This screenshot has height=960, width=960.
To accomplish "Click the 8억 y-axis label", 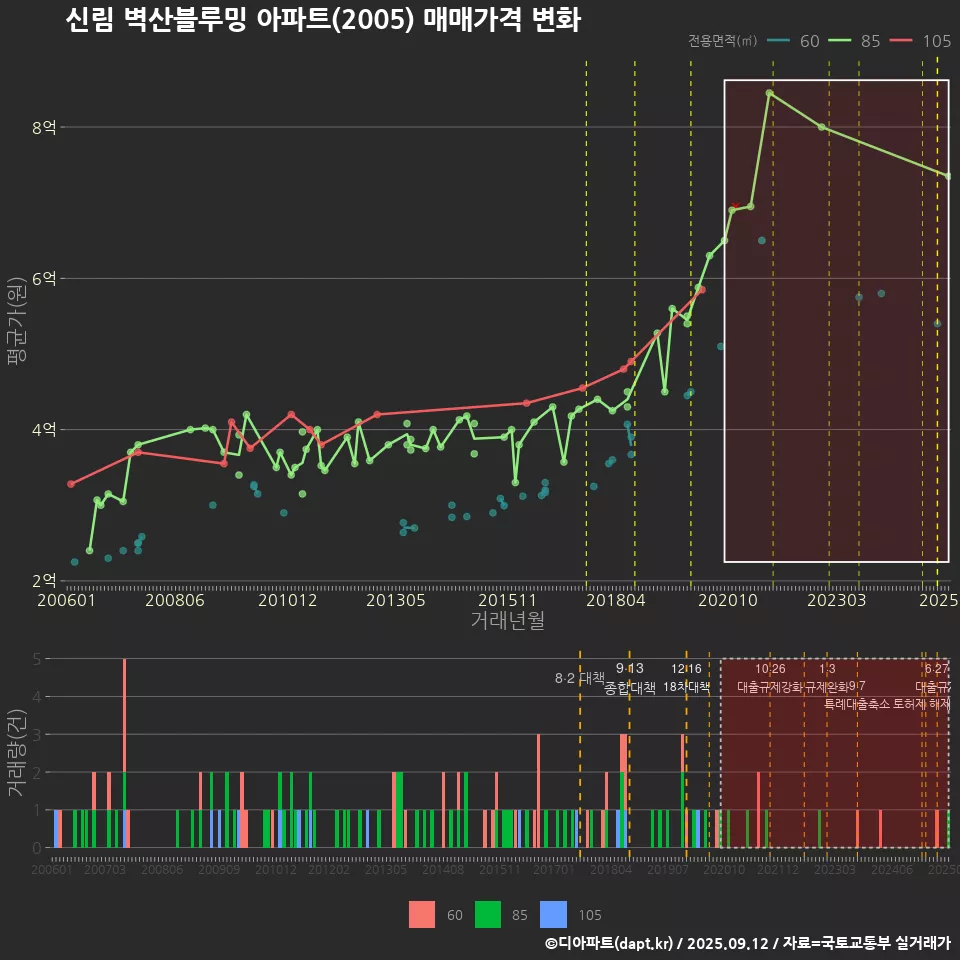I will pos(44,127).
